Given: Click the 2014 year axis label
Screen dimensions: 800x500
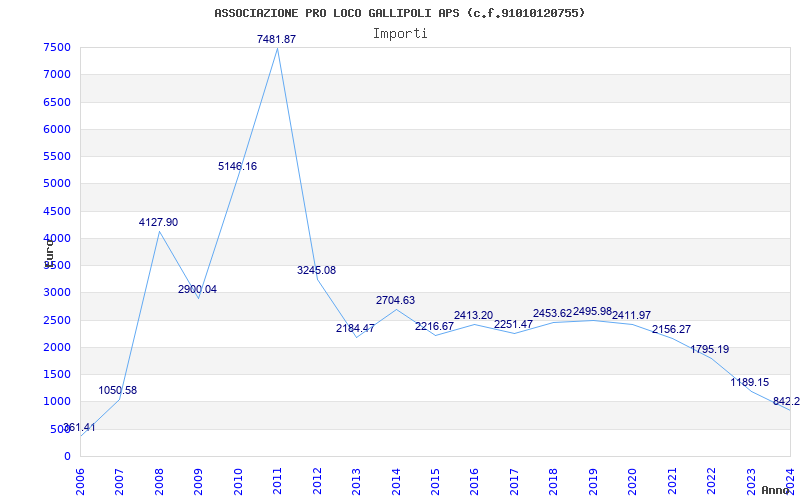Looking at the screenshot, I should [x=395, y=478].
